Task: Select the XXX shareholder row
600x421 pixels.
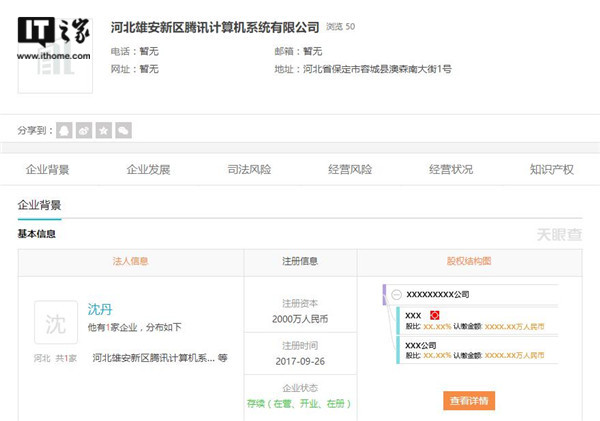Action: (478, 321)
